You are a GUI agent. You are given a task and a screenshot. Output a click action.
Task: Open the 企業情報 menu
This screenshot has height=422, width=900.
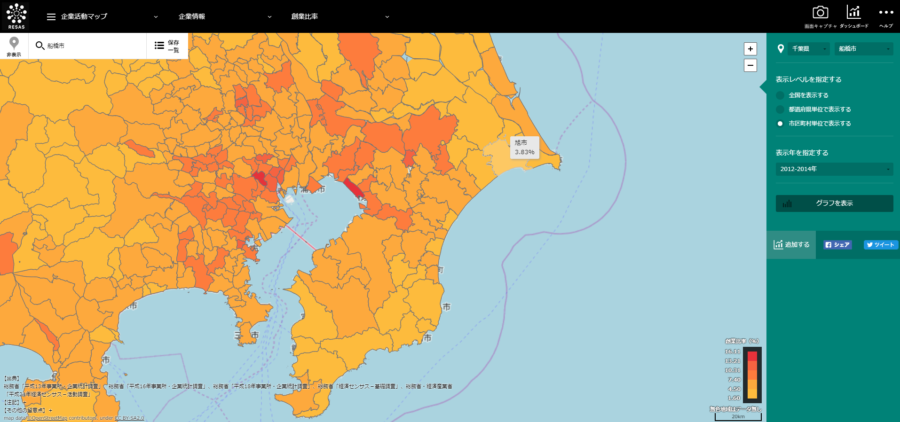[225, 17]
